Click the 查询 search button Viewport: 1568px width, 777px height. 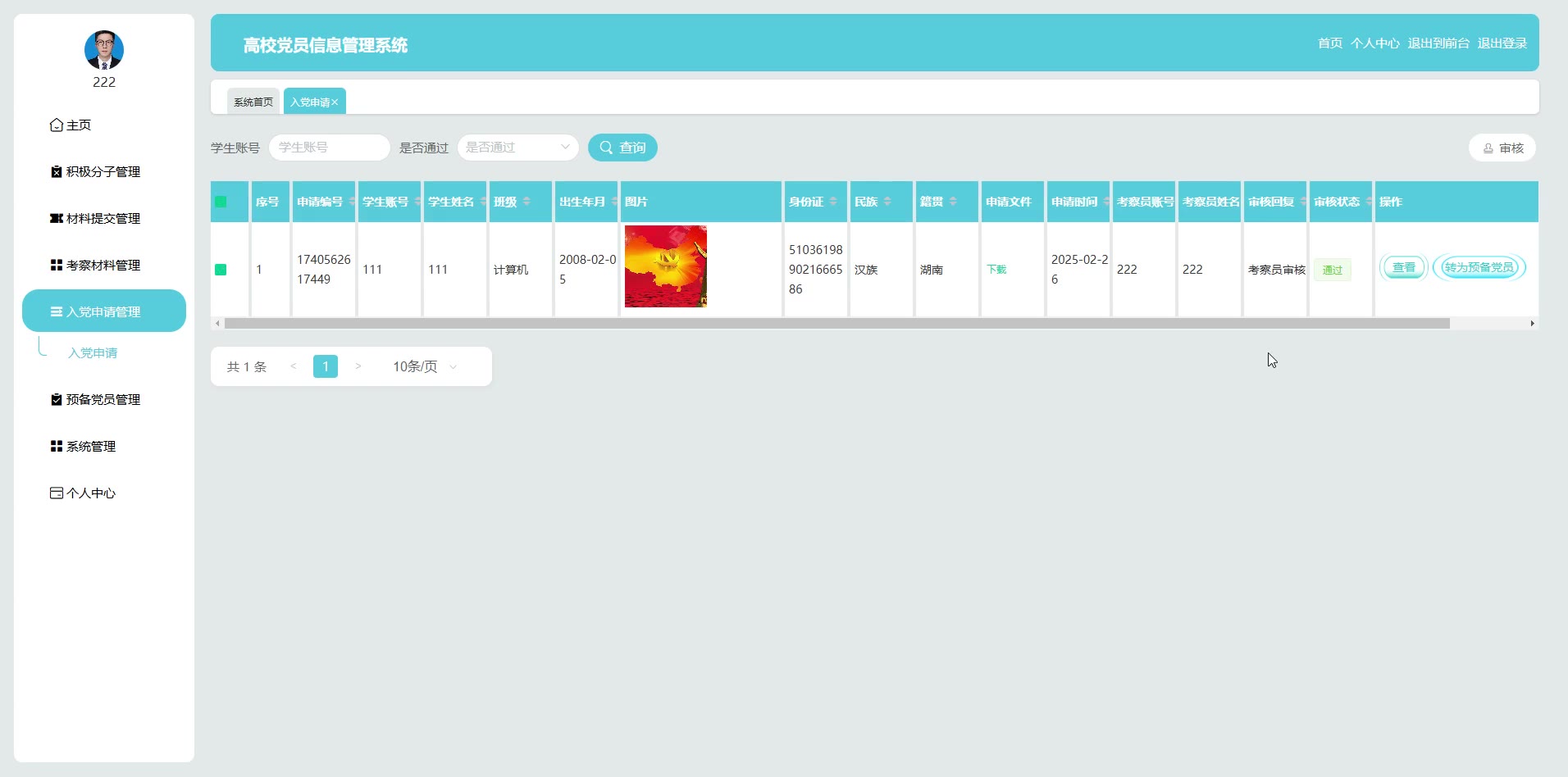pyautogui.click(x=622, y=148)
